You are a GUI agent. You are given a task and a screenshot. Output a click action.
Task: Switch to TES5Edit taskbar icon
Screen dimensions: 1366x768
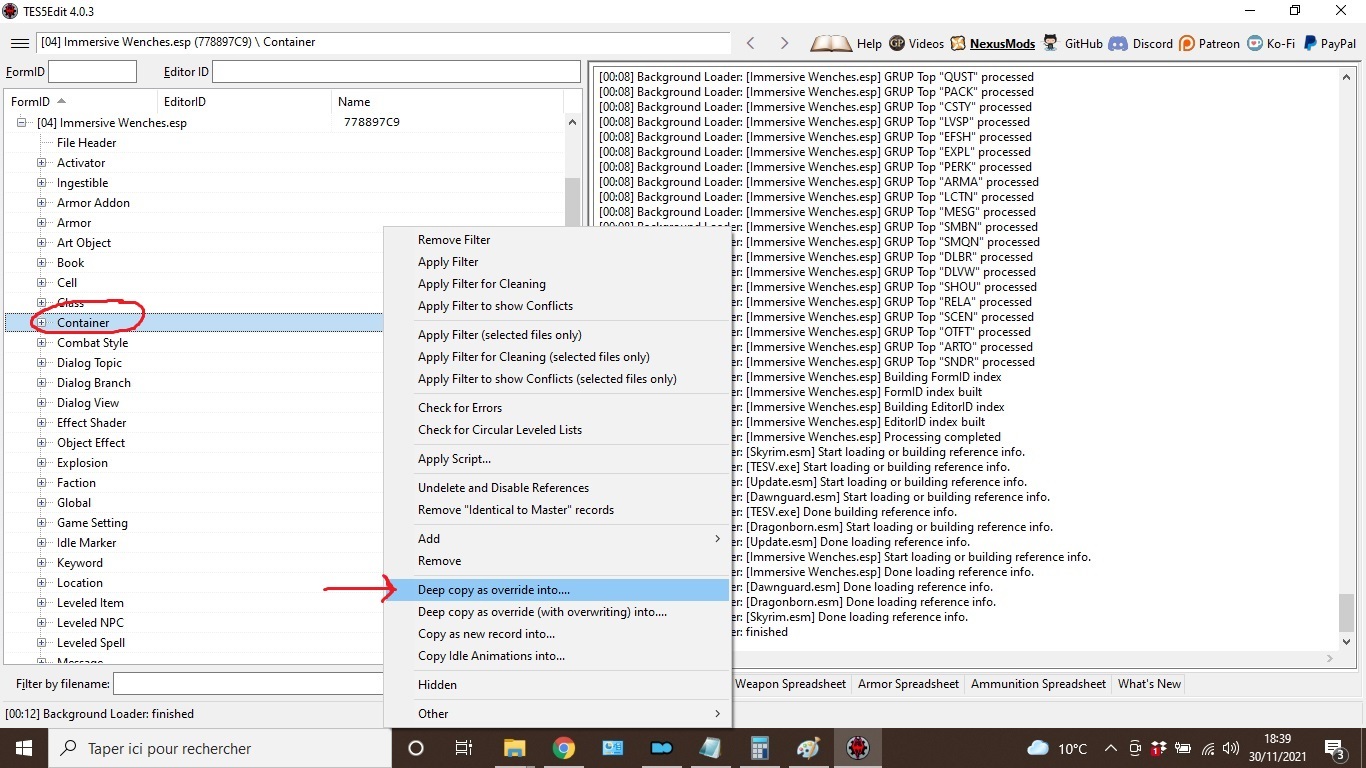coord(858,748)
